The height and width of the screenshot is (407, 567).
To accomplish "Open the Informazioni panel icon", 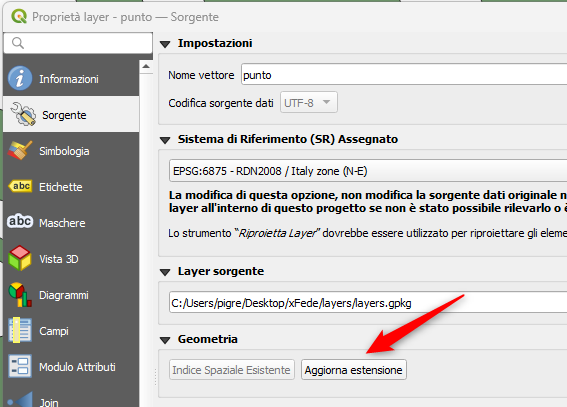I will [x=20, y=78].
